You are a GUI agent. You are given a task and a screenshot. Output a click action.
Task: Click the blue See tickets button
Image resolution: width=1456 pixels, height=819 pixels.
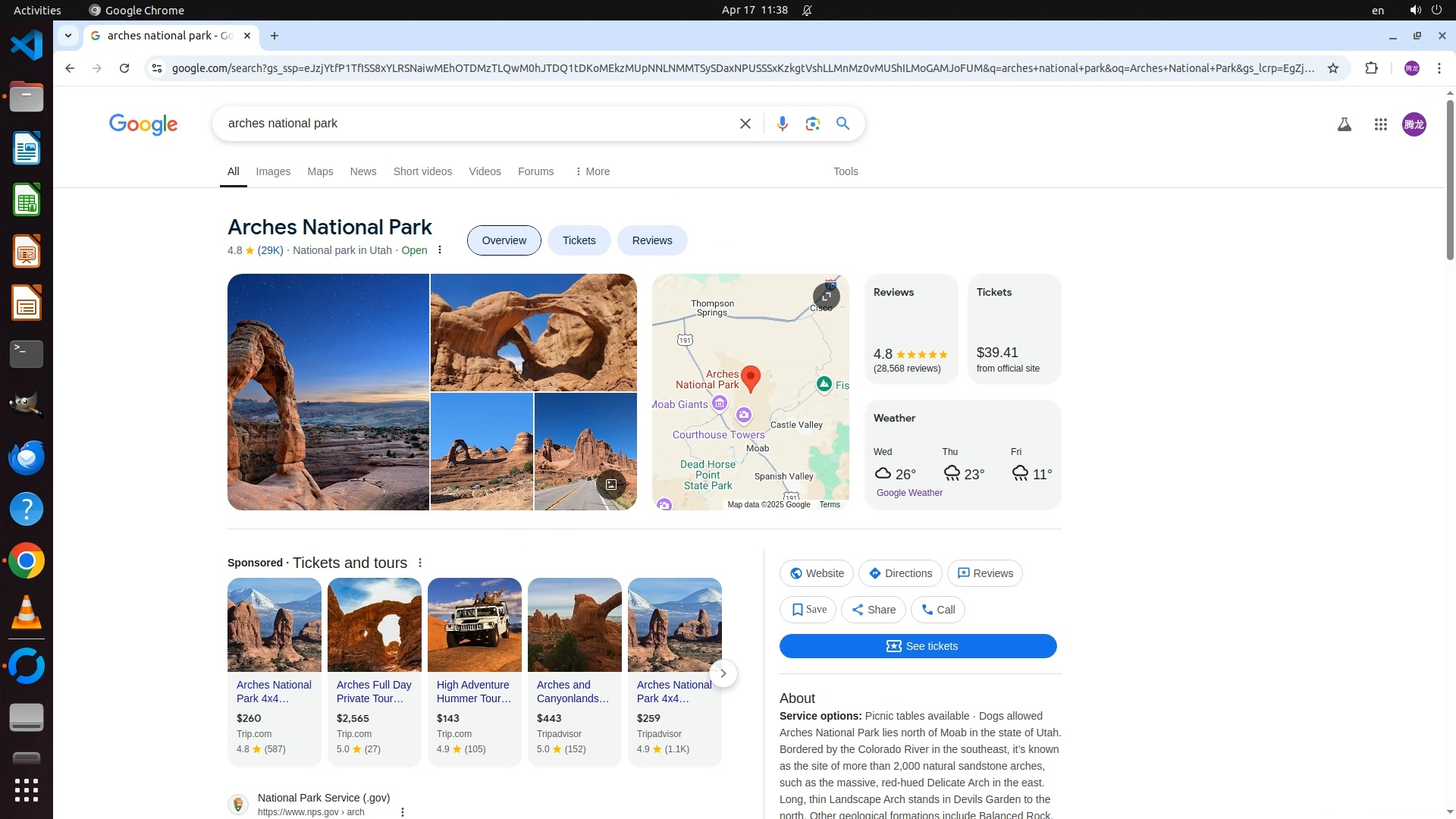click(x=918, y=646)
